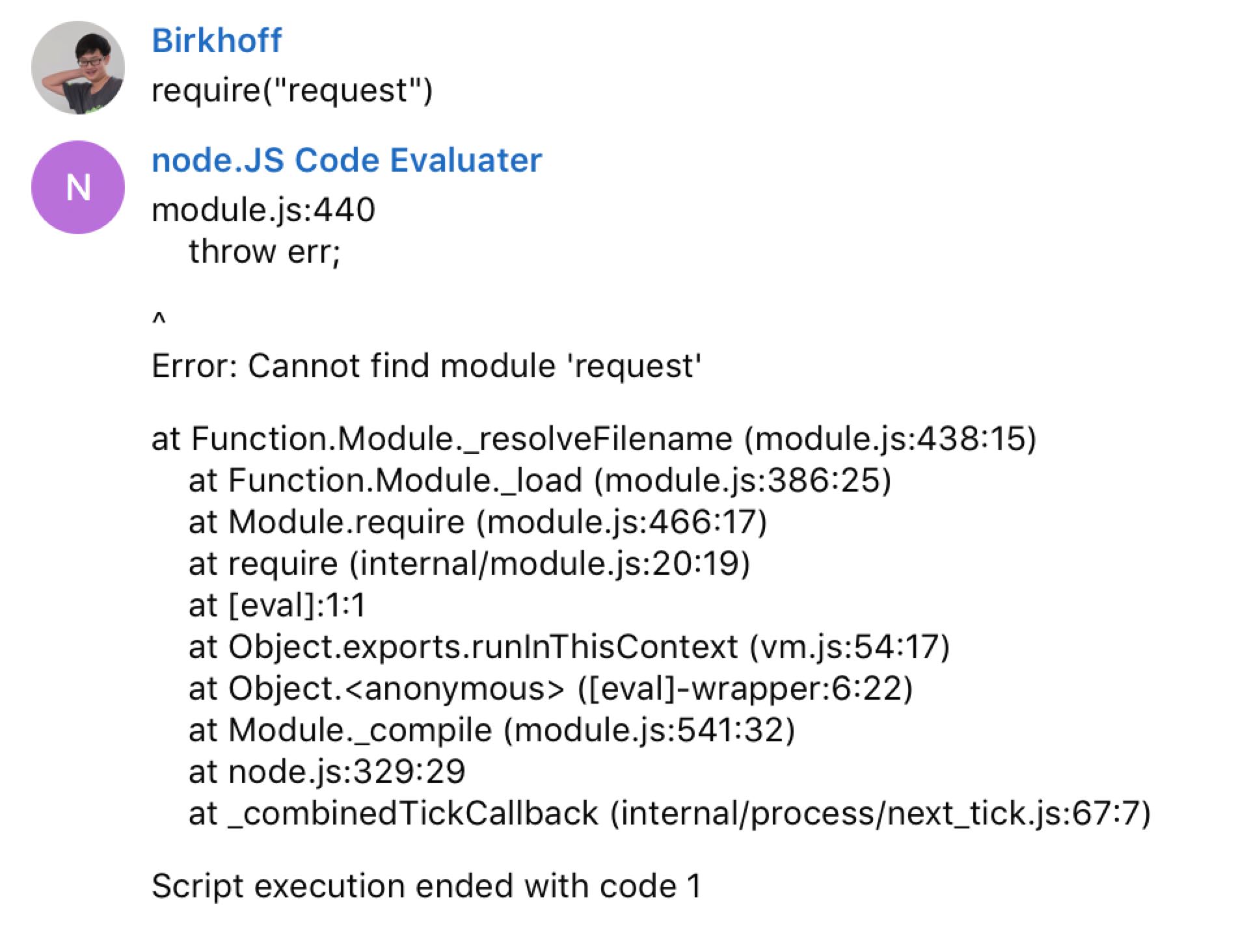Click the "Cannot find module 'request'" error line
The height and width of the screenshot is (952, 1249).
point(426,366)
